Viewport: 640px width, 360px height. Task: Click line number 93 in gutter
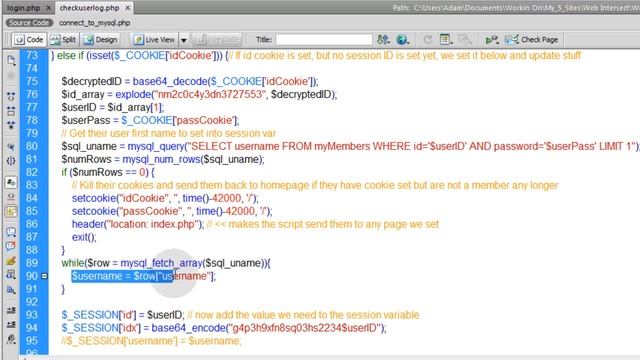pyautogui.click(x=32, y=315)
